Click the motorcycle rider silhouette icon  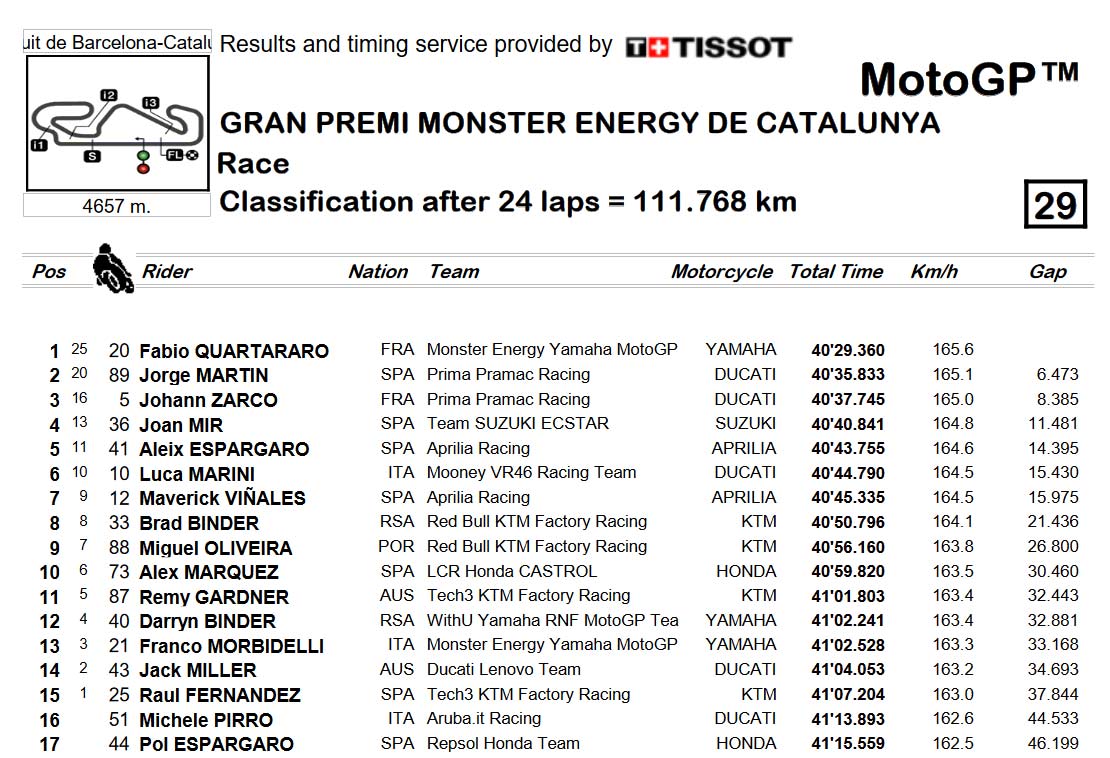113,269
